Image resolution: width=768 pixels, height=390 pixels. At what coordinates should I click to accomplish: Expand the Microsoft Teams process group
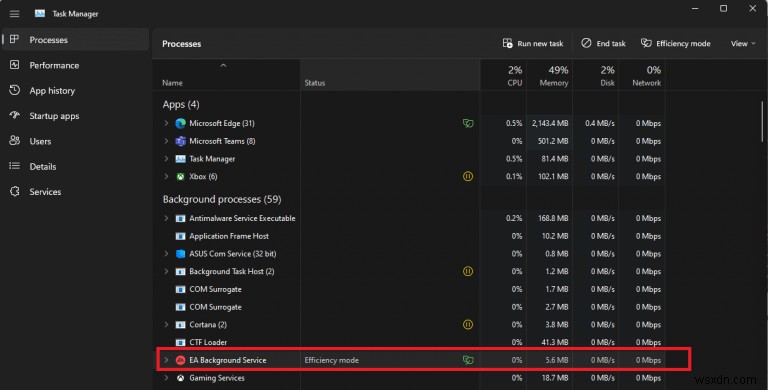click(166, 141)
